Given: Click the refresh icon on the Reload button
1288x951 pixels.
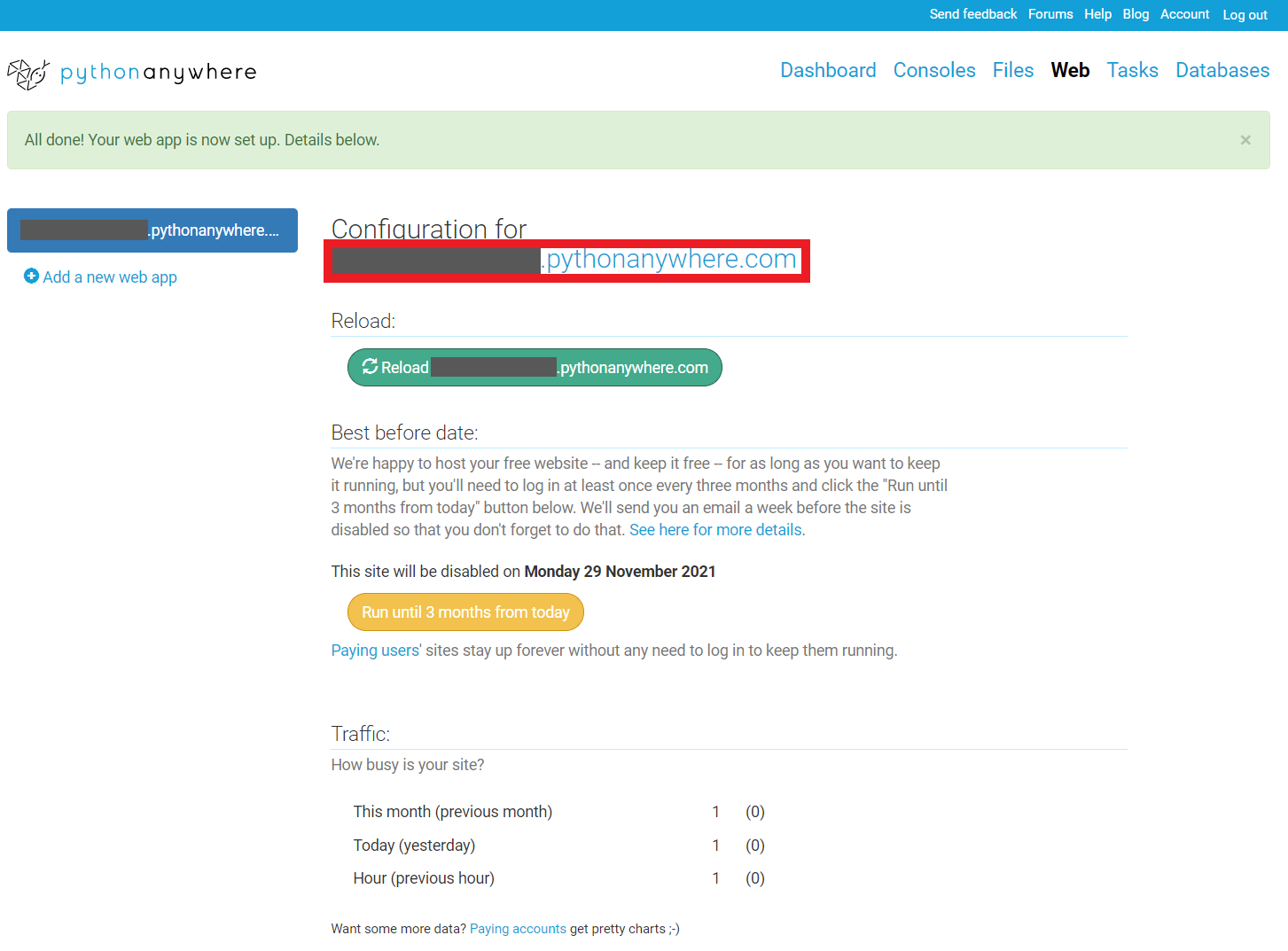Looking at the screenshot, I should 370,366.
